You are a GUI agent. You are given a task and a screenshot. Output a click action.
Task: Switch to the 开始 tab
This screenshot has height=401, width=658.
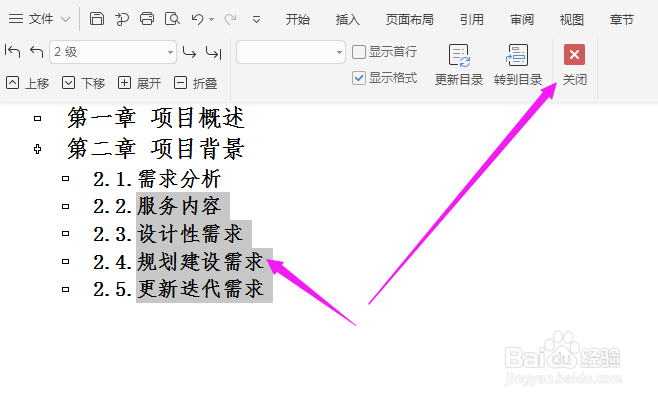click(x=298, y=19)
